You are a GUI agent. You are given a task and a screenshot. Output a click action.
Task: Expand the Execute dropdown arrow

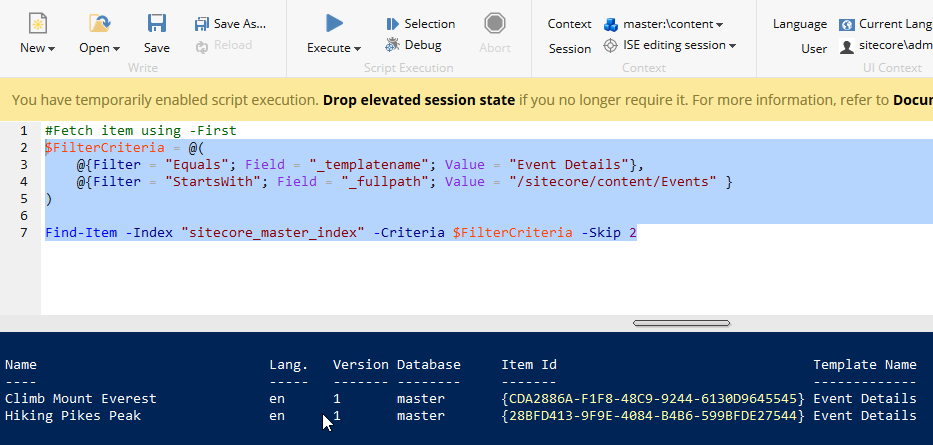(x=357, y=48)
